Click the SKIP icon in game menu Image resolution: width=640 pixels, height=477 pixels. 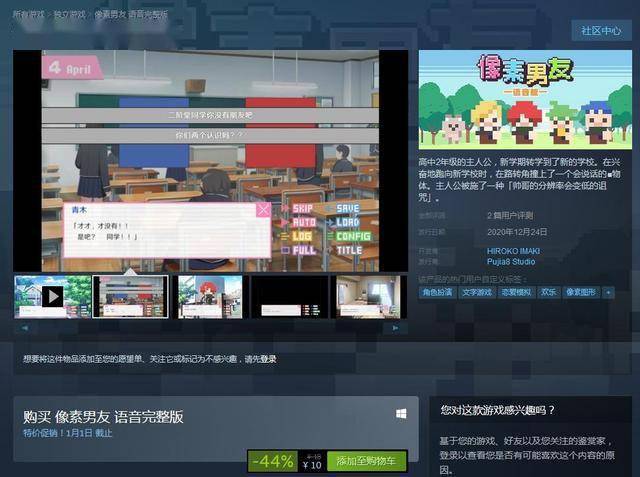click(x=298, y=209)
